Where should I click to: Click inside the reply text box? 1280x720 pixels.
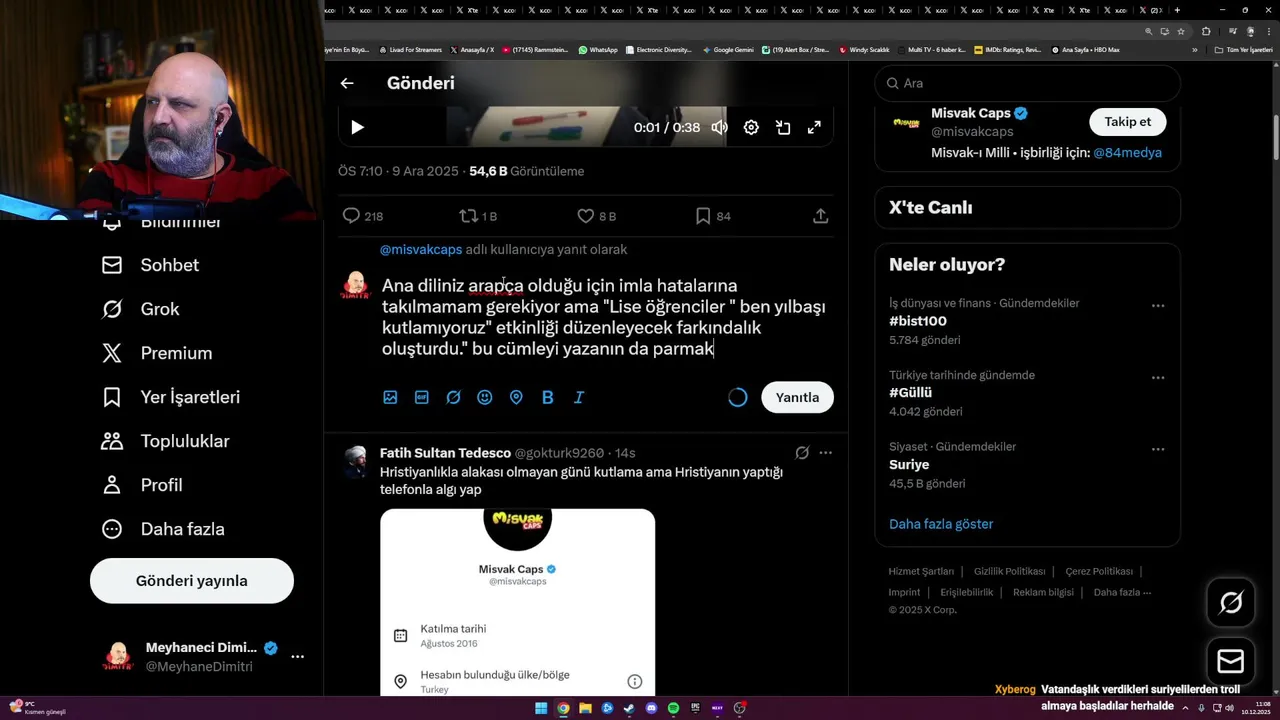[605, 317]
